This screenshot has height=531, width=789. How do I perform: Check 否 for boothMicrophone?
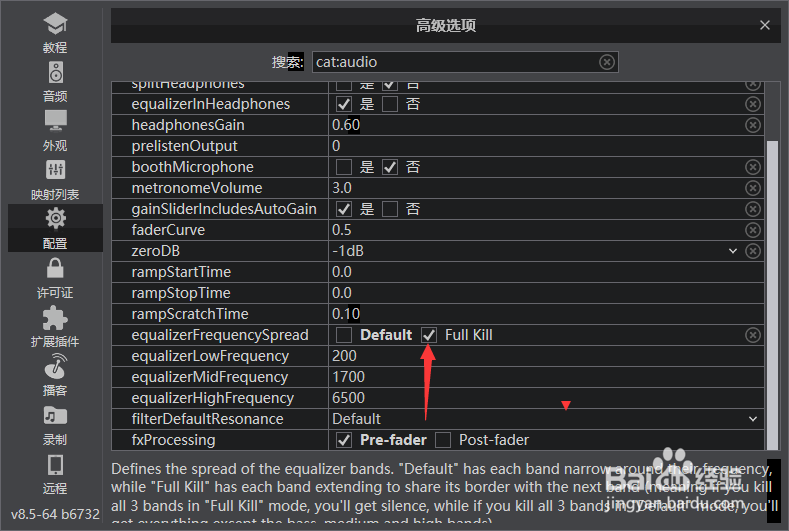[390, 167]
